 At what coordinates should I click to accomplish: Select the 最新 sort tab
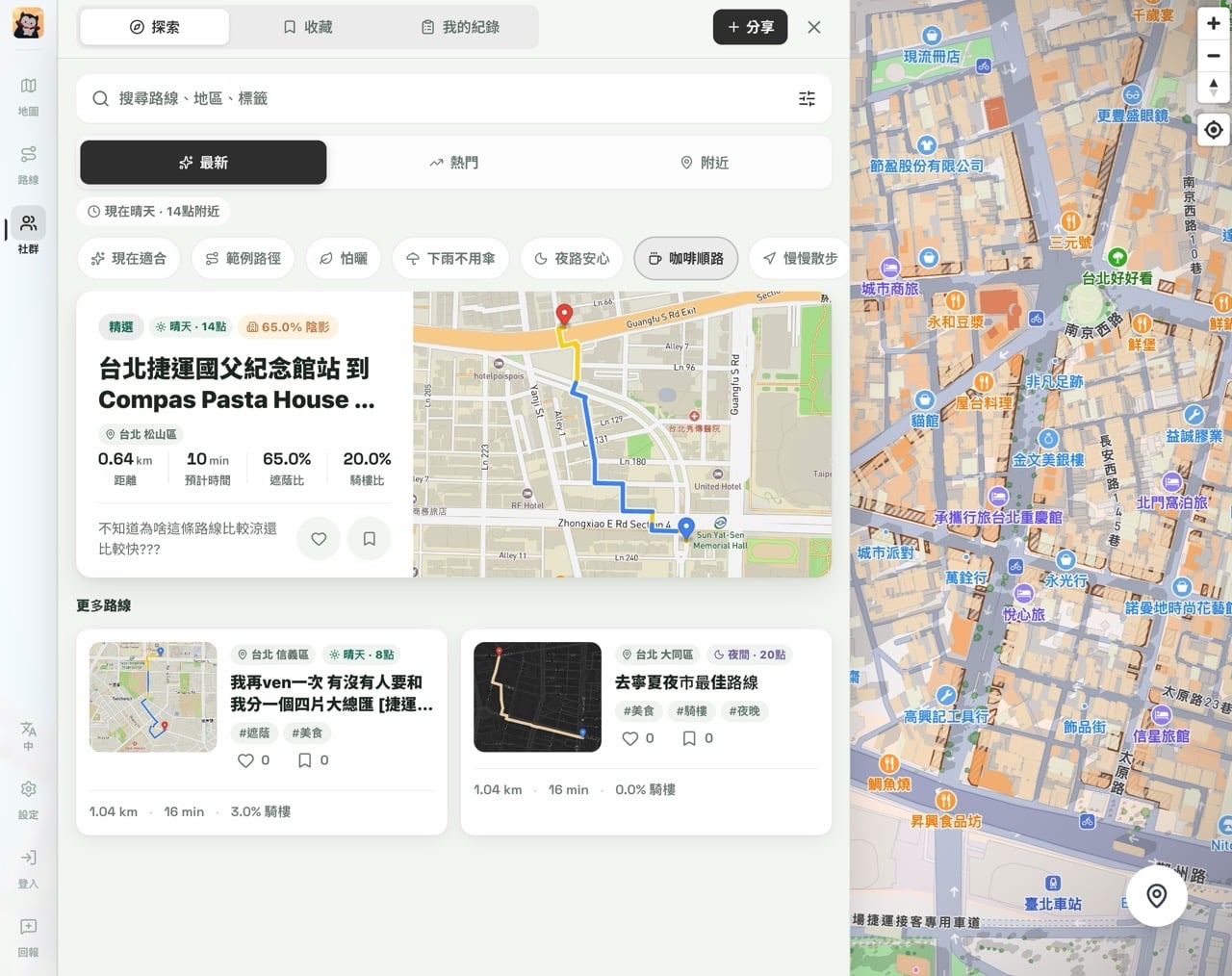tap(203, 163)
